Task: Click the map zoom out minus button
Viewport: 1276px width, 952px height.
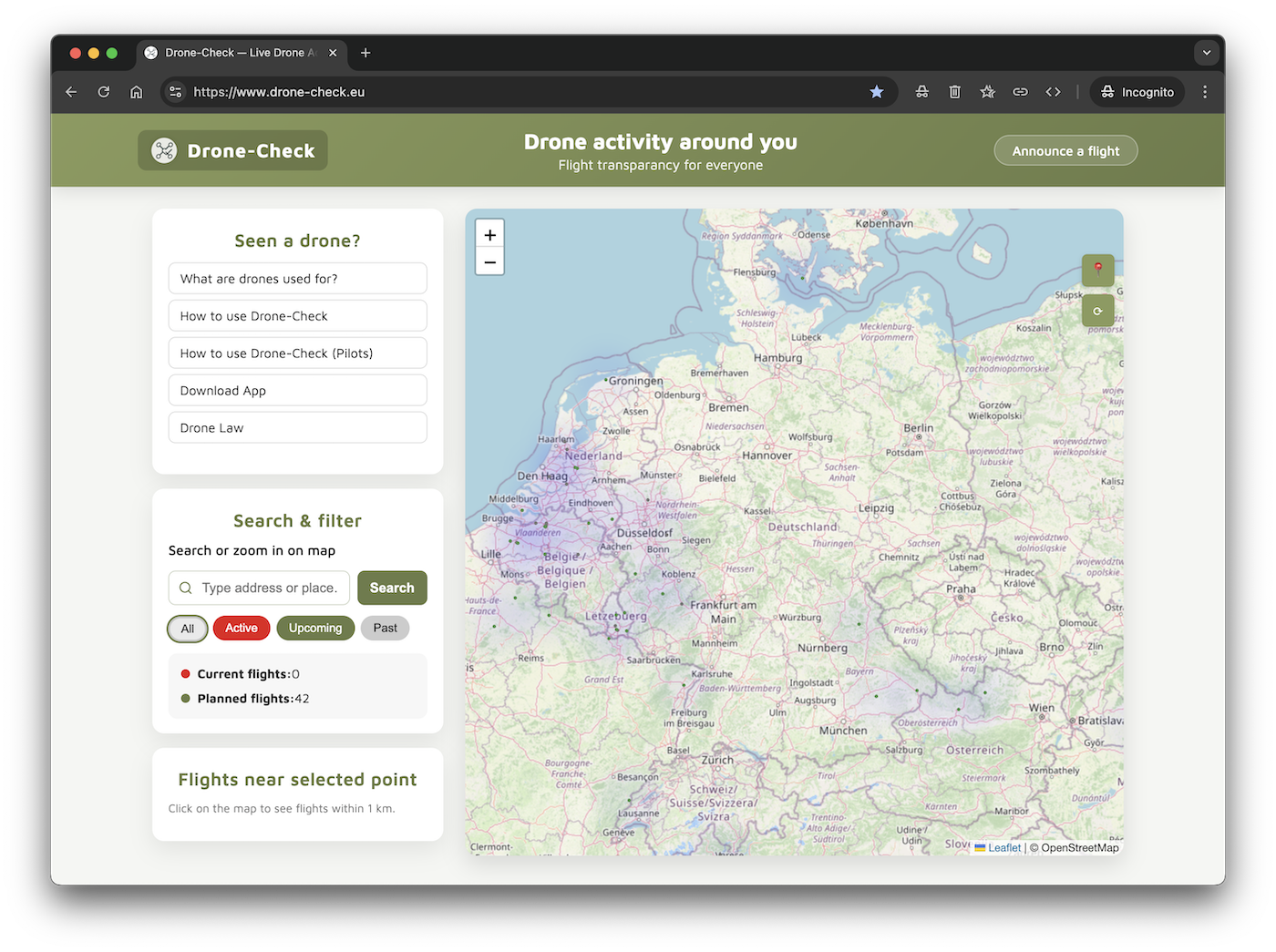Action: click(x=489, y=262)
